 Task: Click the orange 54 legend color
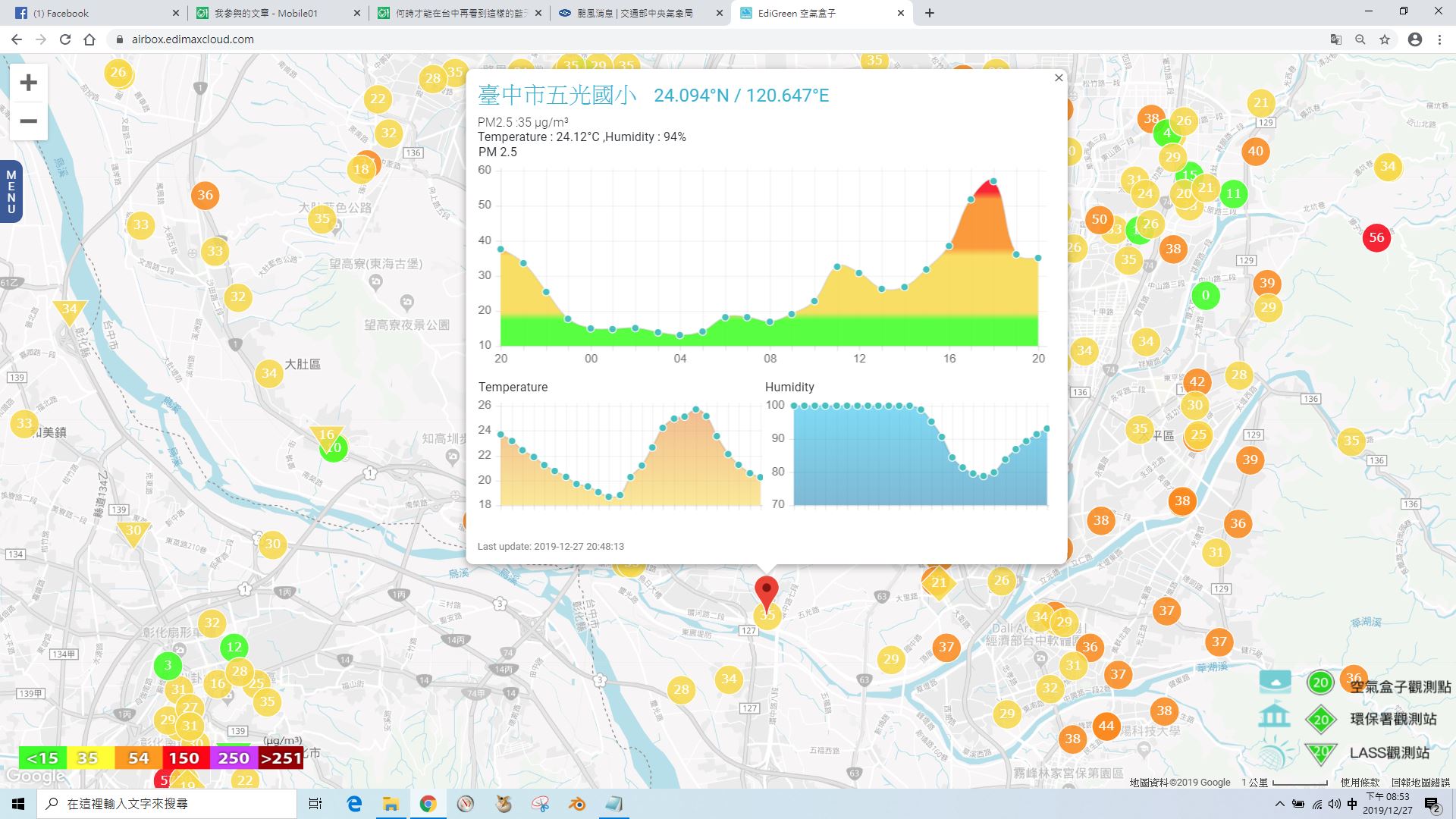click(138, 758)
